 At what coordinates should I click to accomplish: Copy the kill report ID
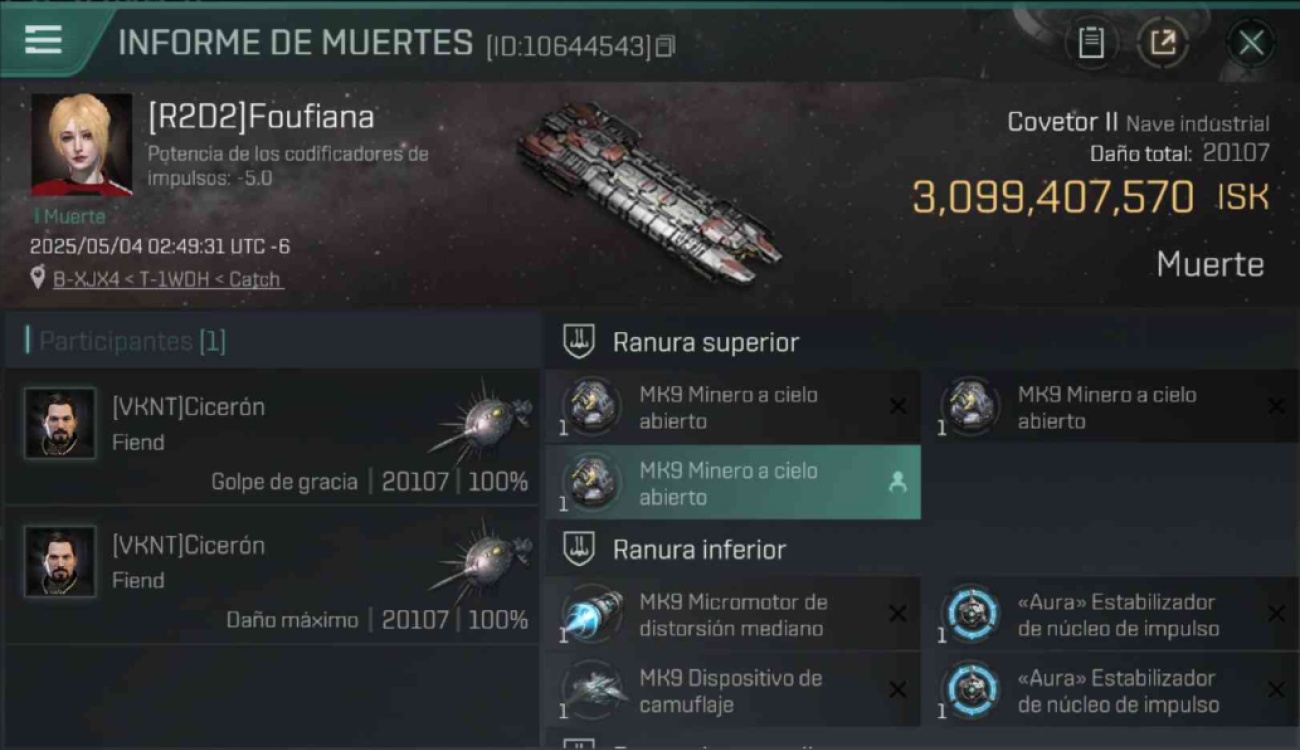point(666,46)
